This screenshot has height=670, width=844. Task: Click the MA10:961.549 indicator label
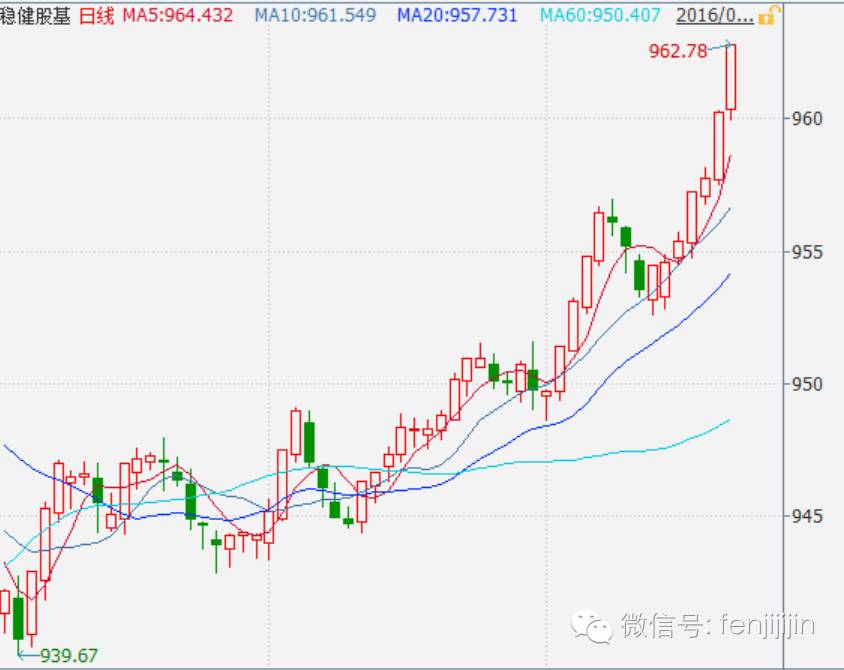click(315, 15)
